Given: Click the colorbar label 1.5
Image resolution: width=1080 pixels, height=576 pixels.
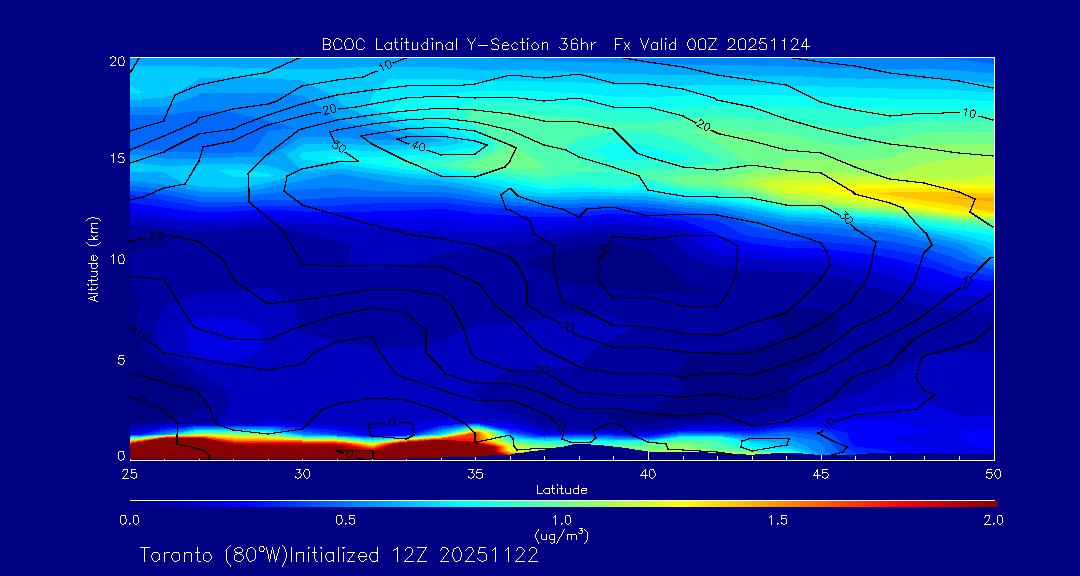Looking at the screenshot, I should [x=778, y=520].
